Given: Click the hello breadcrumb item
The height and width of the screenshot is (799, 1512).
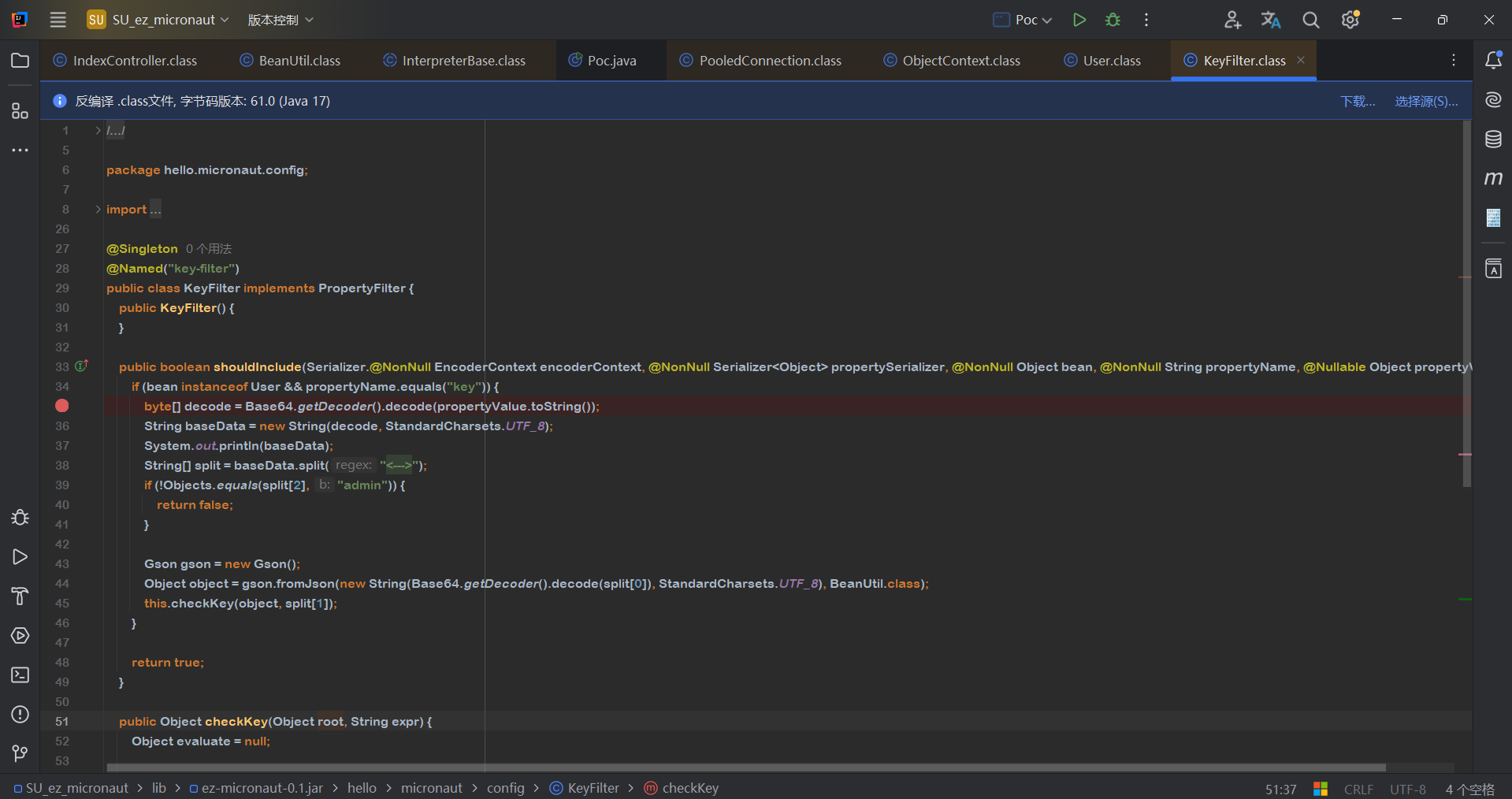Looking at the screenshot, I should click(x=362, y=788).
